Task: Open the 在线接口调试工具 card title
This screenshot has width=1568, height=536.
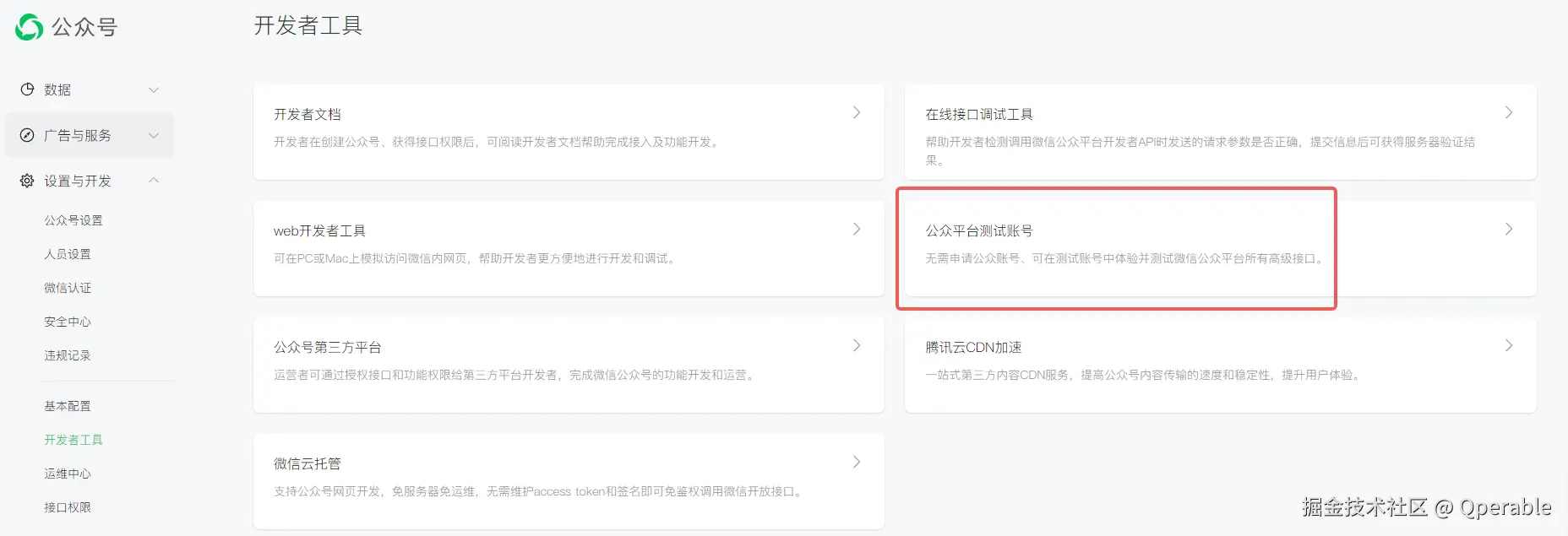Action: click(979, 114)
